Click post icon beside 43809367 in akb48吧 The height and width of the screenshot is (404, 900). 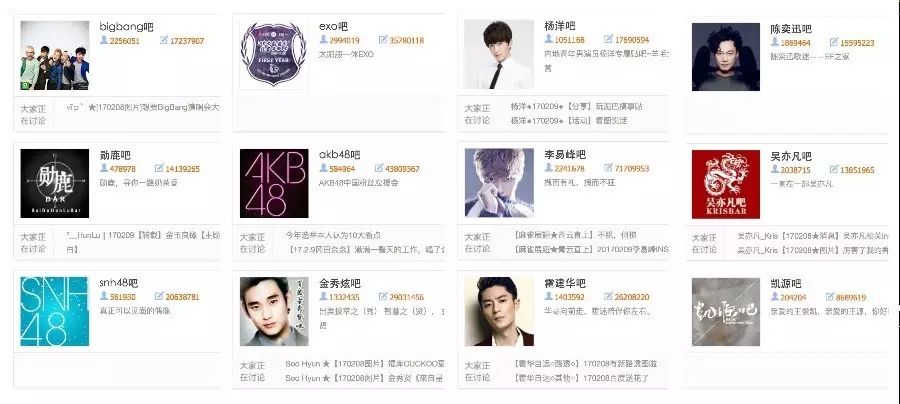(379, 168)
